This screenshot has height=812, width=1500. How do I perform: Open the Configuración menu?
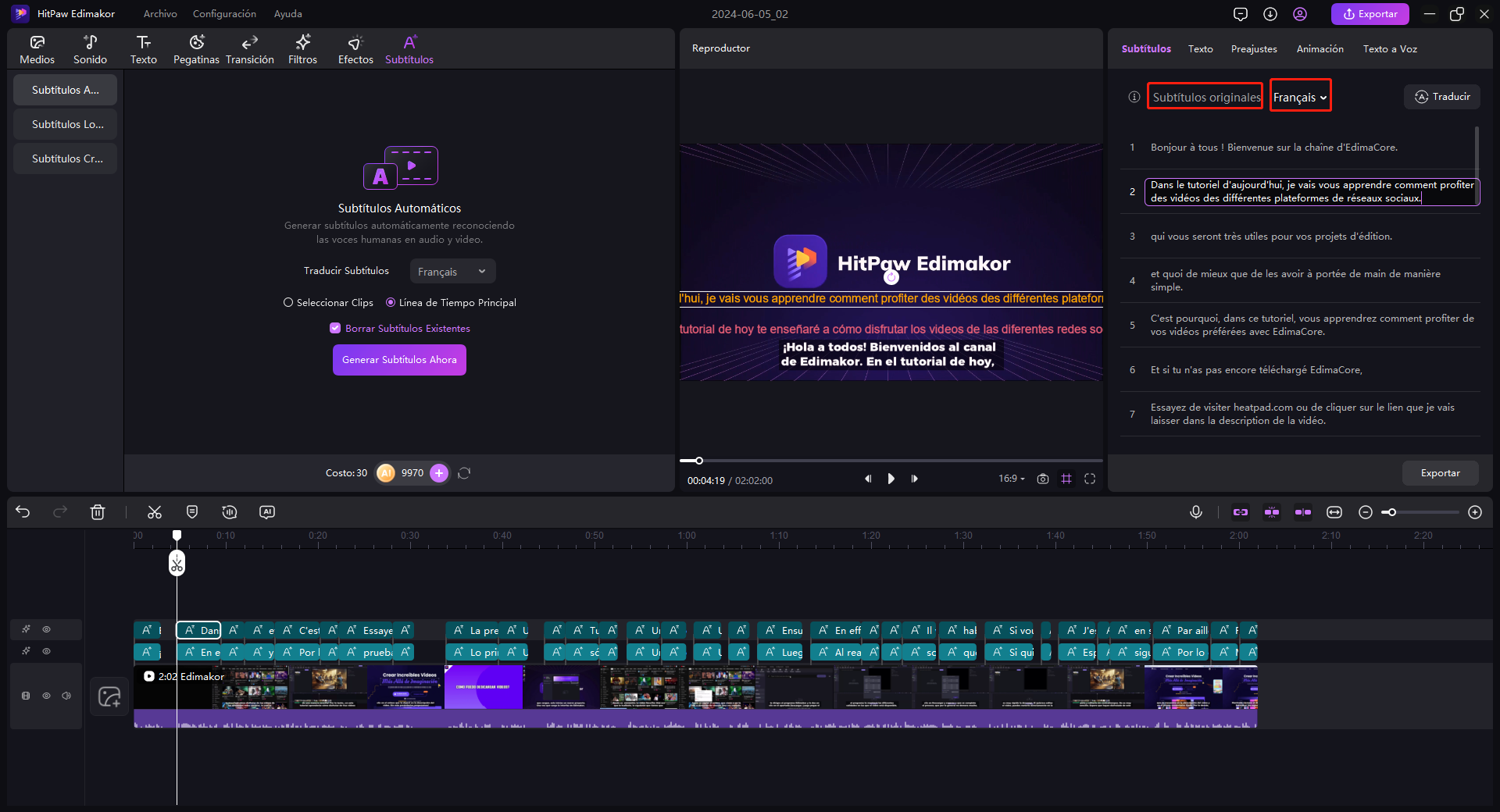[x=224, y=14]
